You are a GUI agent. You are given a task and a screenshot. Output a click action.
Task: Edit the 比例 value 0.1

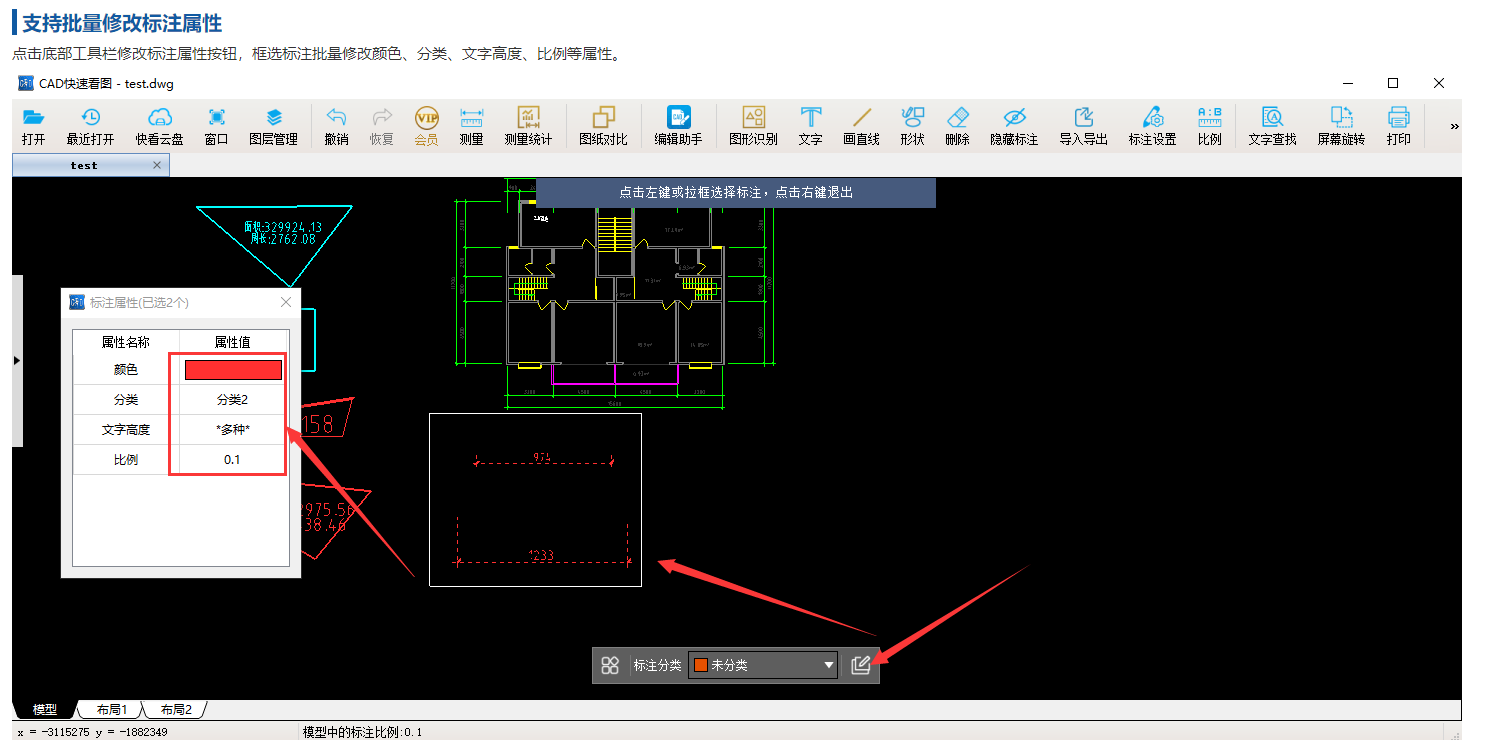(233, 460)
